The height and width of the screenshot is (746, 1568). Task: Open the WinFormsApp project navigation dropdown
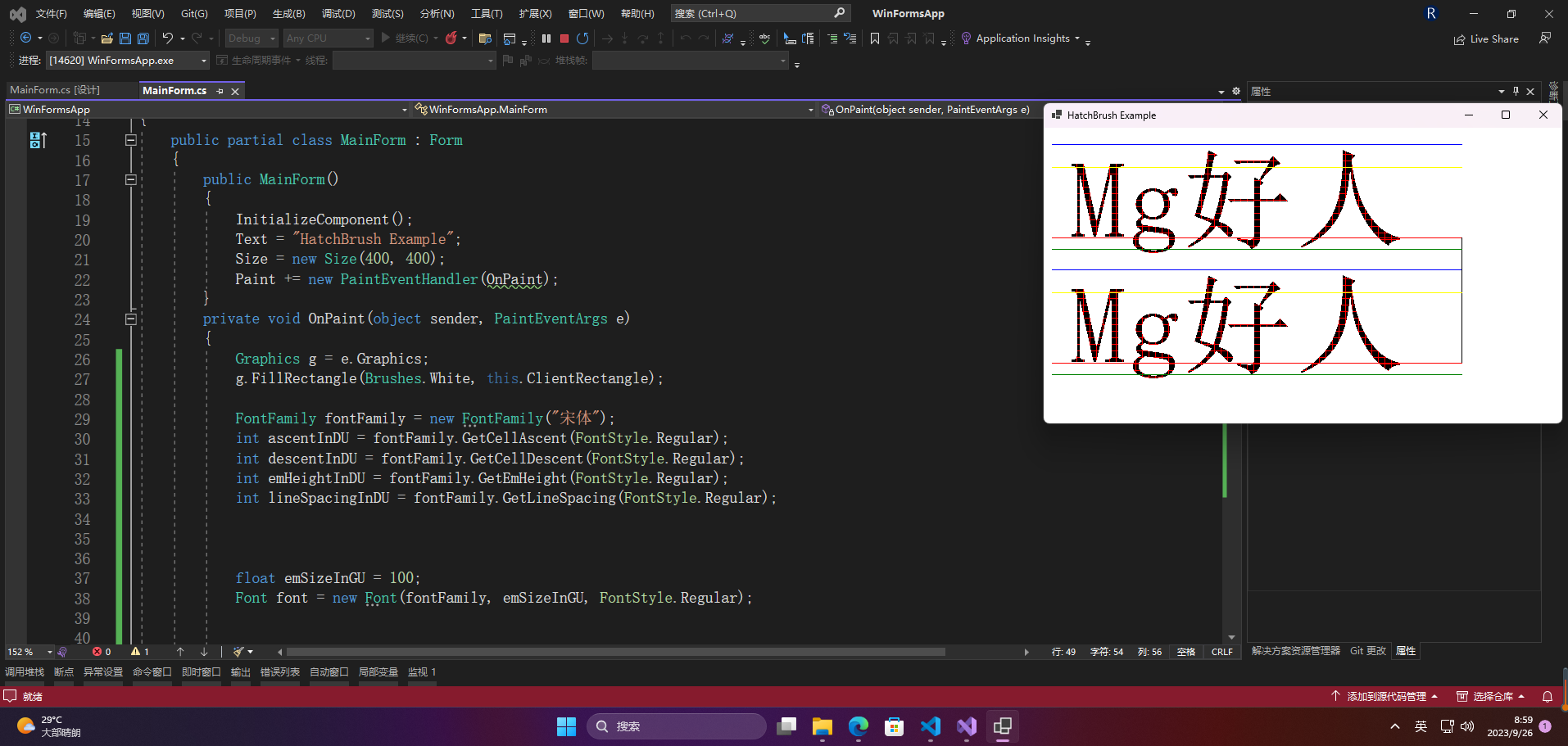pyautogui.click(x=207, y=109)
